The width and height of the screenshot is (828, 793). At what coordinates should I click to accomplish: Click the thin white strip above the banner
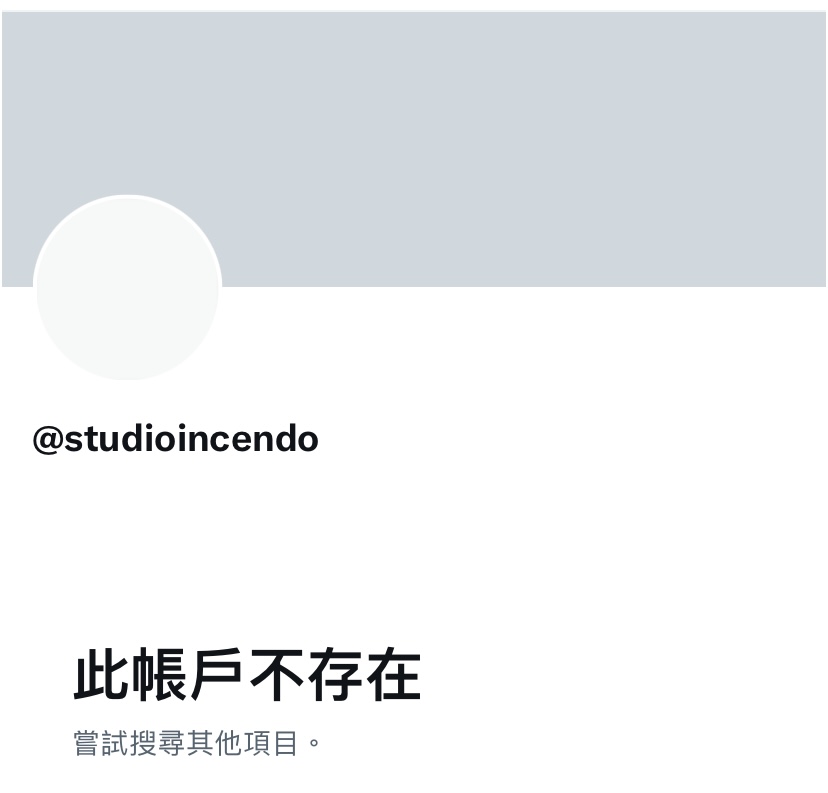point(414,5)
